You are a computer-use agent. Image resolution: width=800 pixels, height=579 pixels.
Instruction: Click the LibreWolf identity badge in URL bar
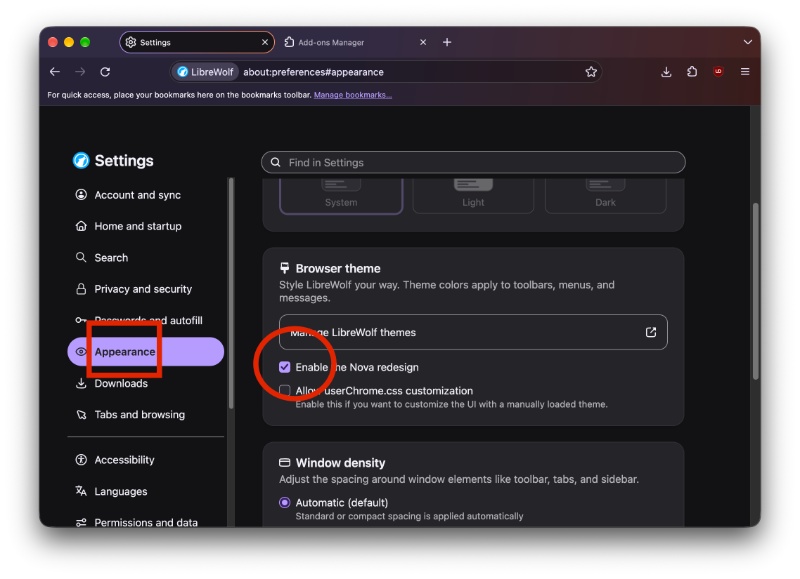tap(205, 72)
